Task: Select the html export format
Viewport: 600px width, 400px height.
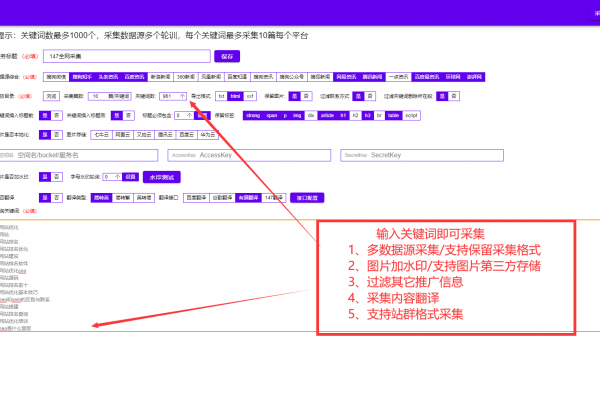Action: tap(236, 96)
